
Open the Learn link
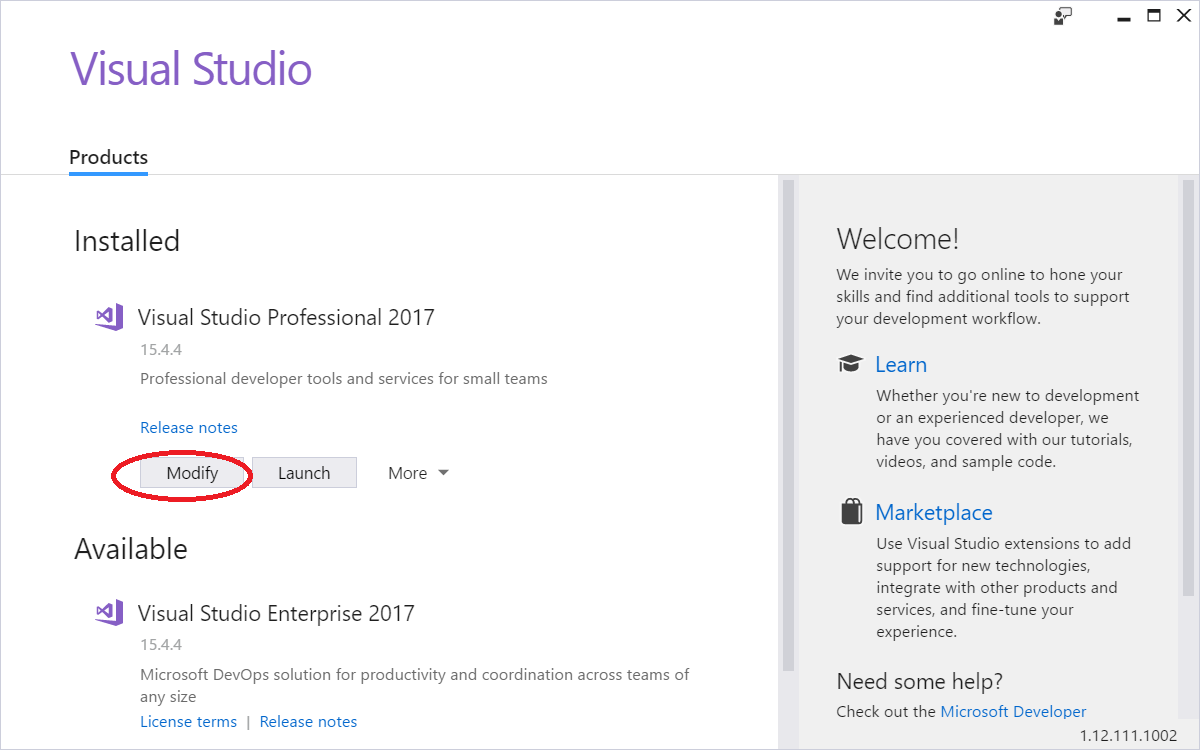[x=901, y=364]
